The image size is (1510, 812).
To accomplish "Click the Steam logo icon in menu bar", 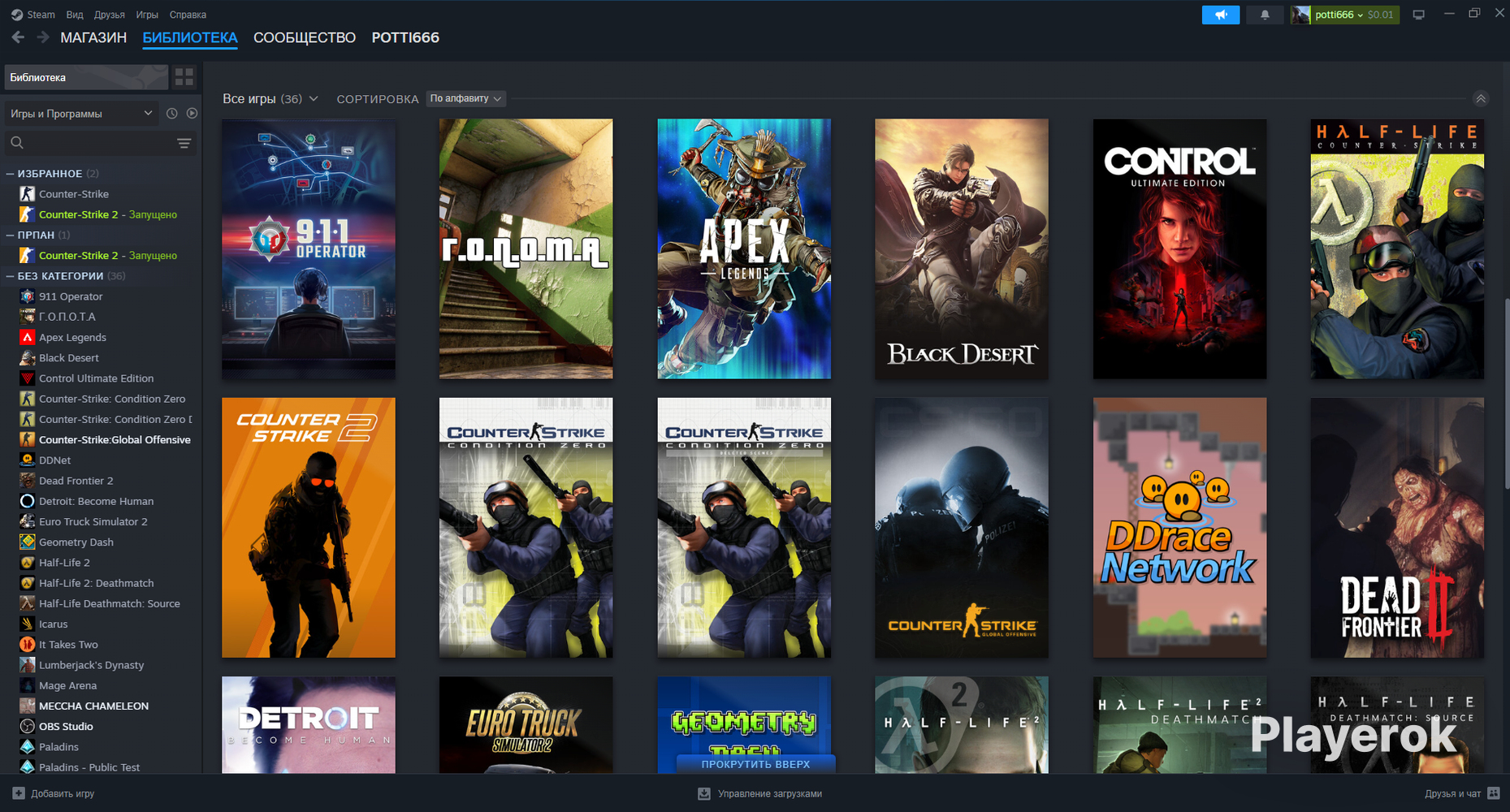I will [17, 15].
